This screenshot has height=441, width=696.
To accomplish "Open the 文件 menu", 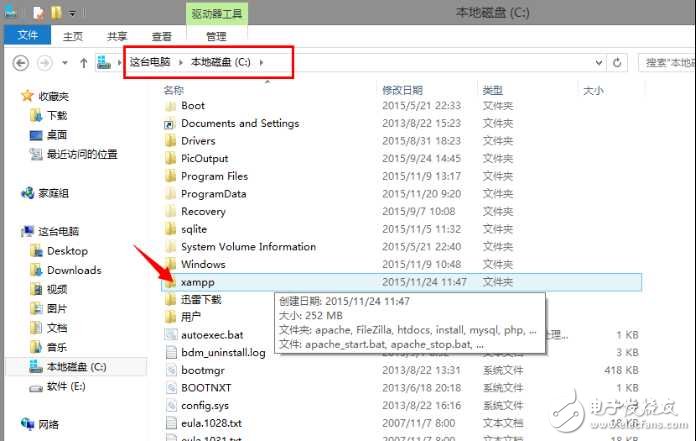I will pos(27,36).
